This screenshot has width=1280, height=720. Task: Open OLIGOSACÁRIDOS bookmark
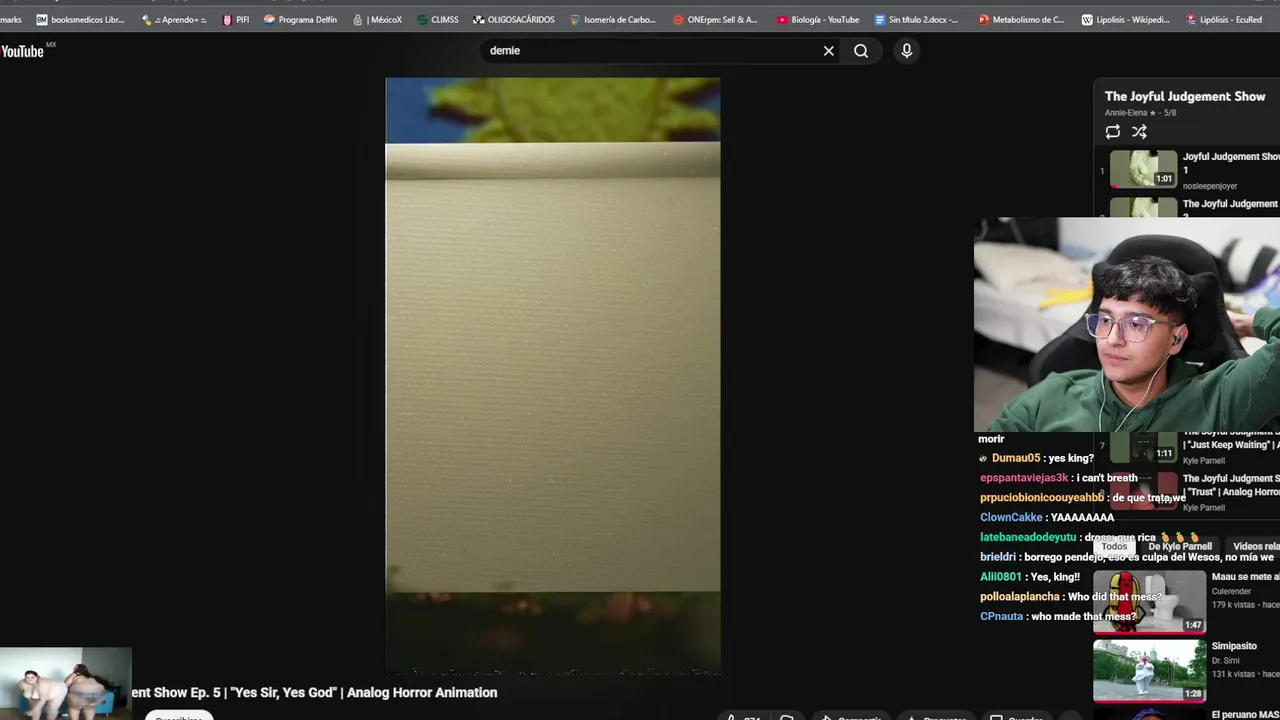pos(514,19)
